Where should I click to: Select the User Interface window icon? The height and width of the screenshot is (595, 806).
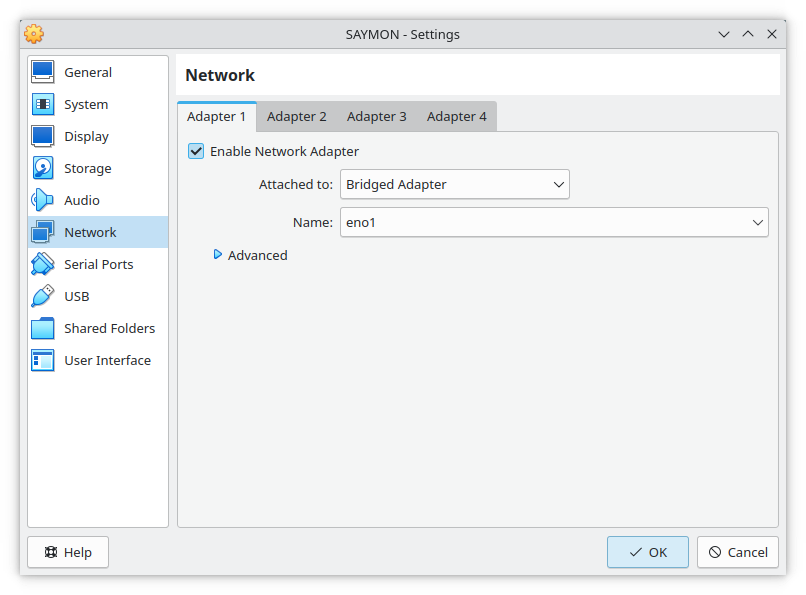click(43, 360)
